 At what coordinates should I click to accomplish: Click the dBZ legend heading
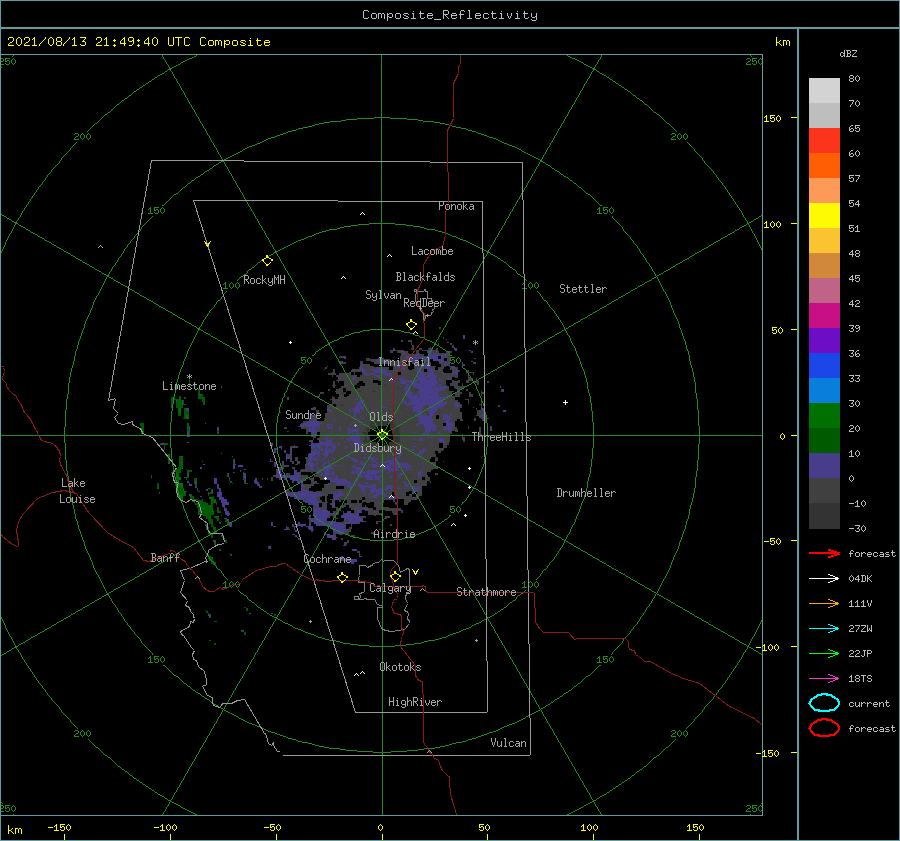[848, 53]
